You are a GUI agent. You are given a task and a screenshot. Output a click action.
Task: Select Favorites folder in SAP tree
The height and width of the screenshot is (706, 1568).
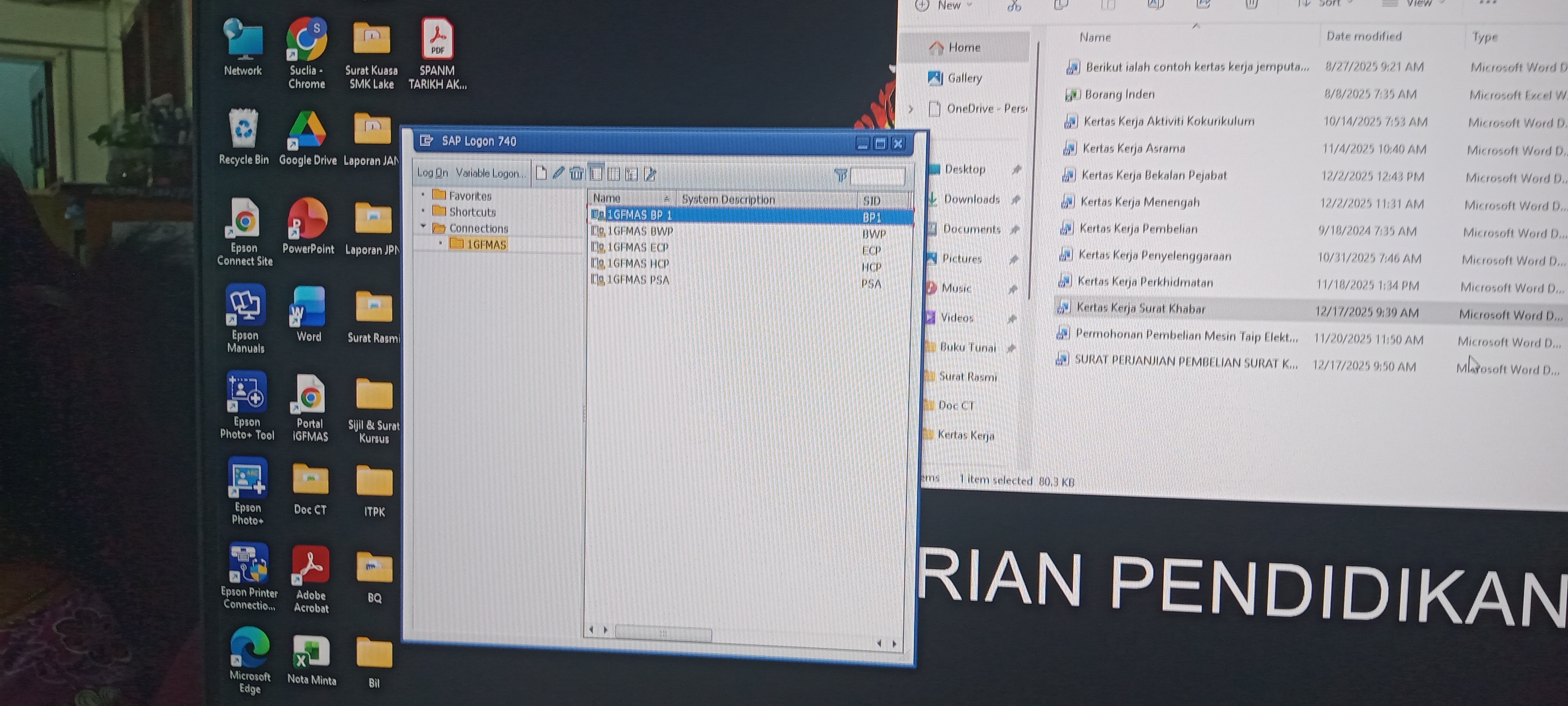pos(462,195)
